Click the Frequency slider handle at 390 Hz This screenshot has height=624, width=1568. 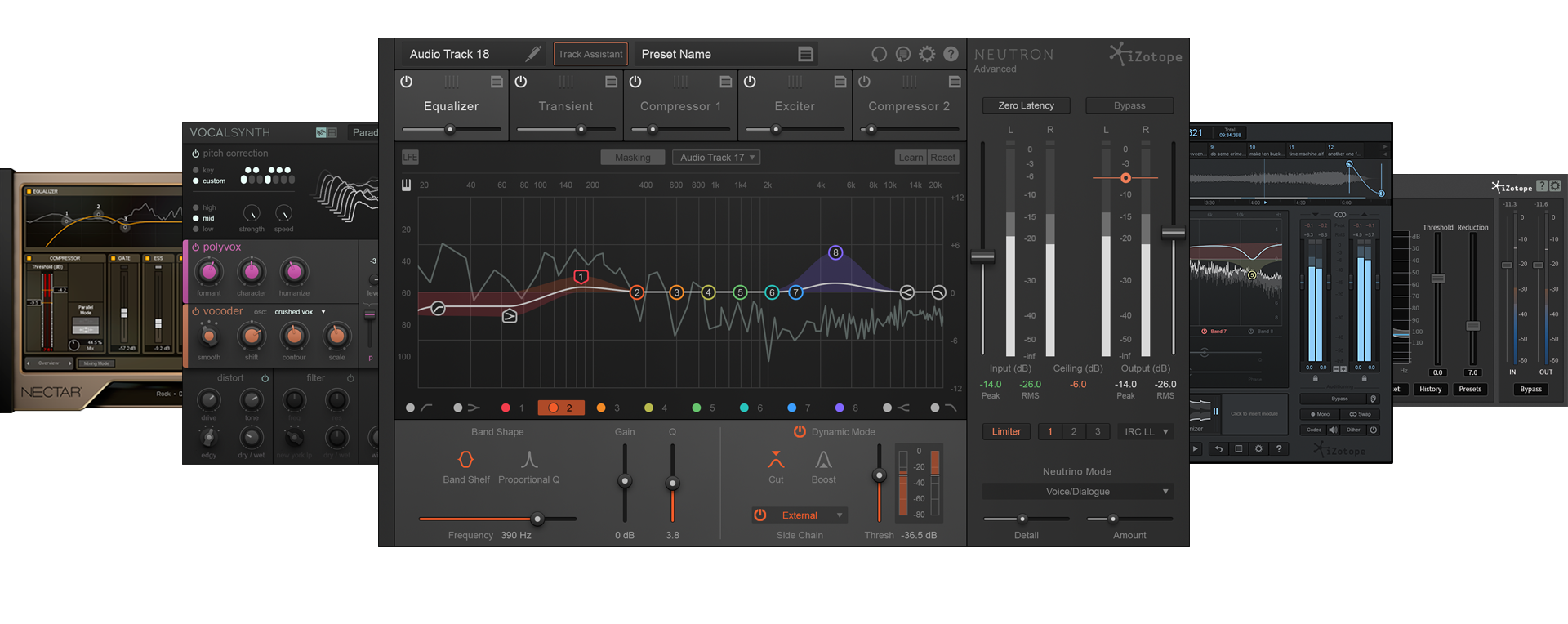pos(537,519)
